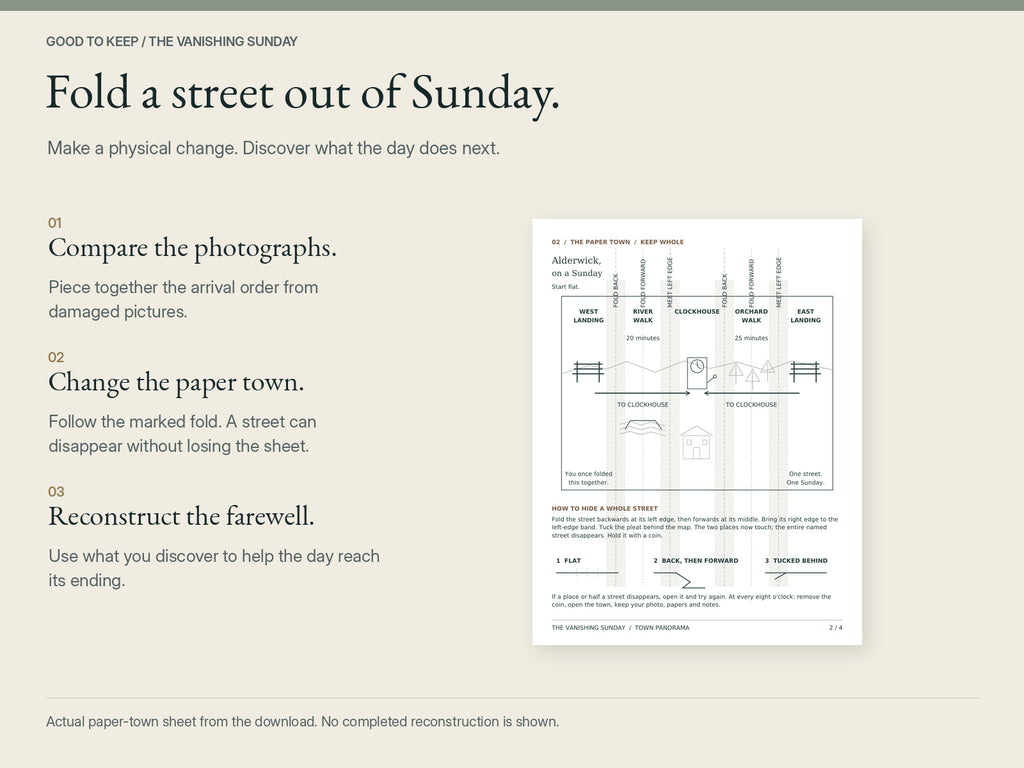Click the '20 minutes' label

(x=643, y=338)
